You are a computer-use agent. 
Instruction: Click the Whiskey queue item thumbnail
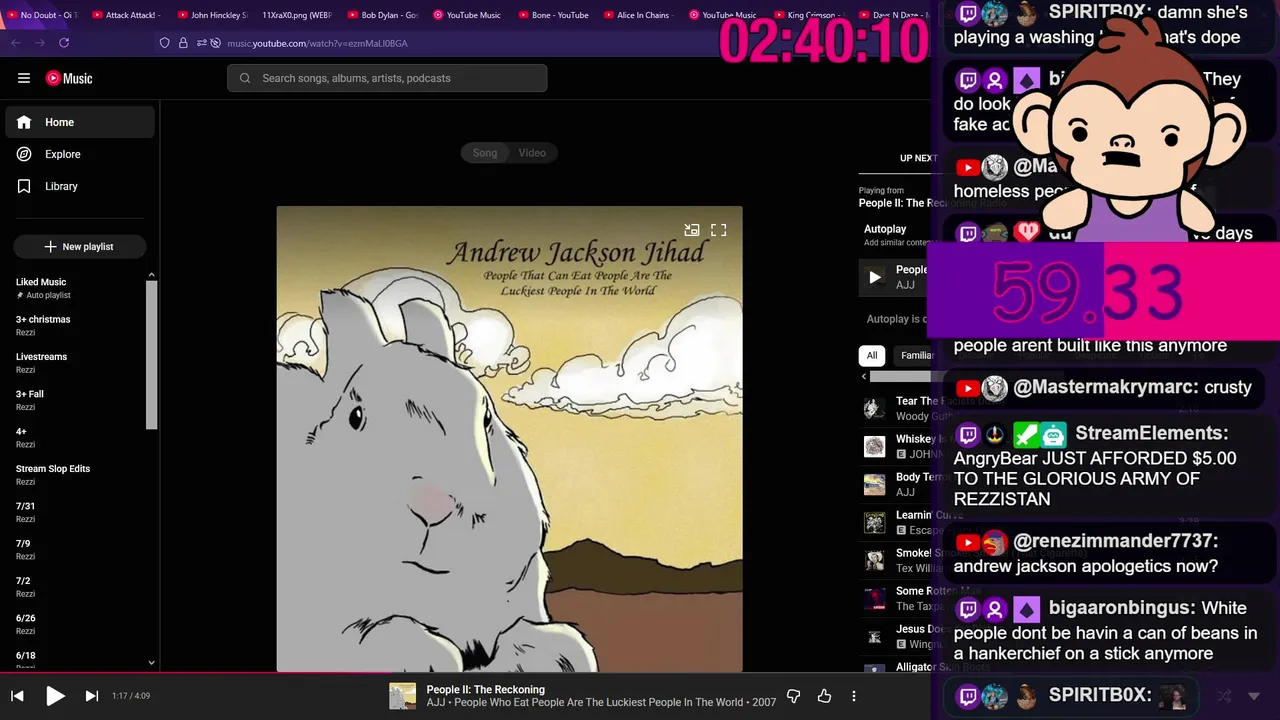(x=875, y=446)
